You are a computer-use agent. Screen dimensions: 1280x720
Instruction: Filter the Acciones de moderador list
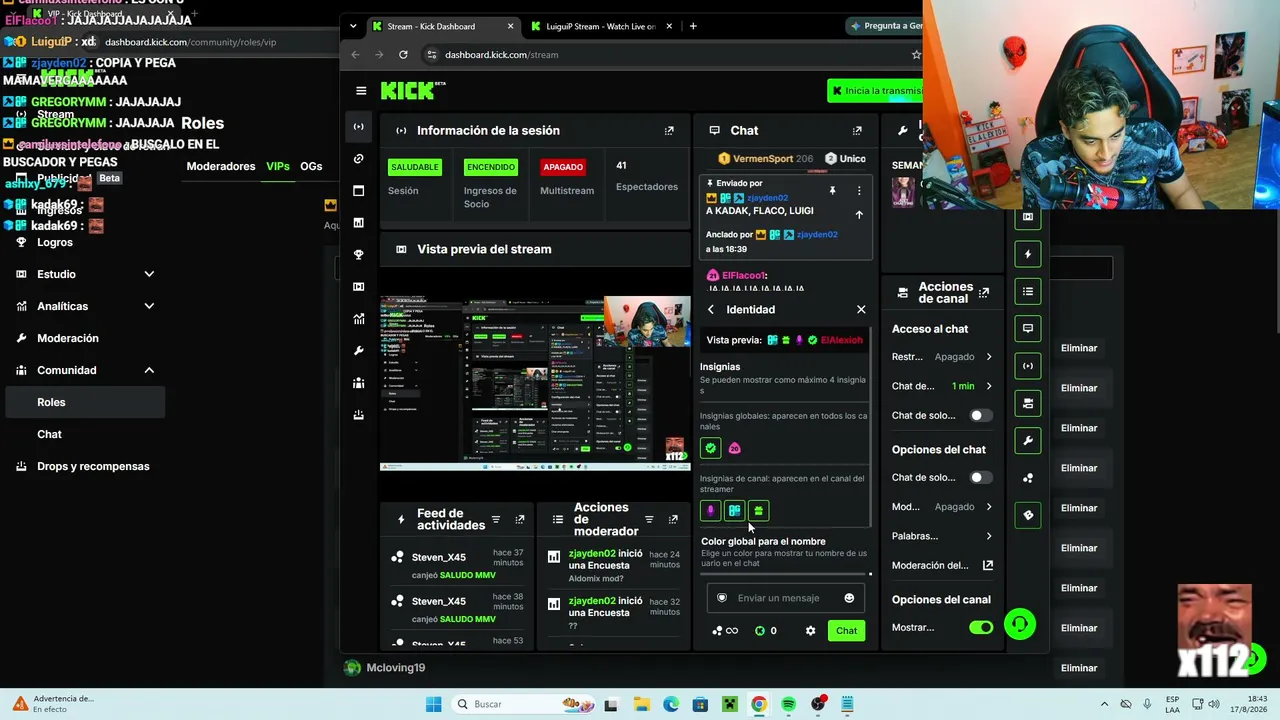[x=649, y=520]
